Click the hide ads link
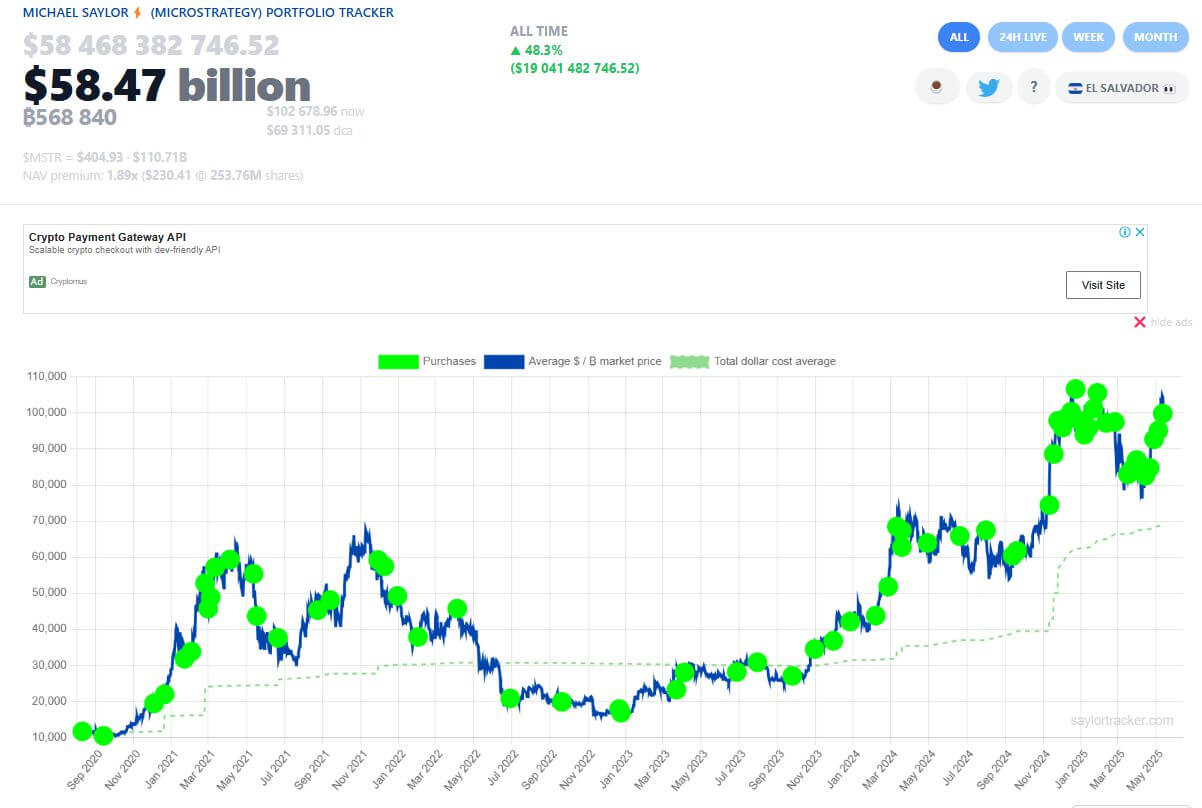This screenshot has height=808, width=1202. coord(1171,322)
